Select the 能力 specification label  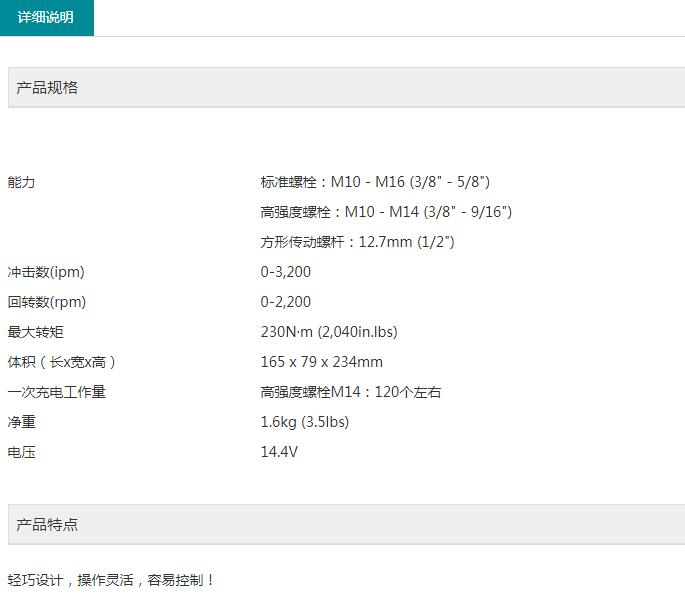point(21,182)
